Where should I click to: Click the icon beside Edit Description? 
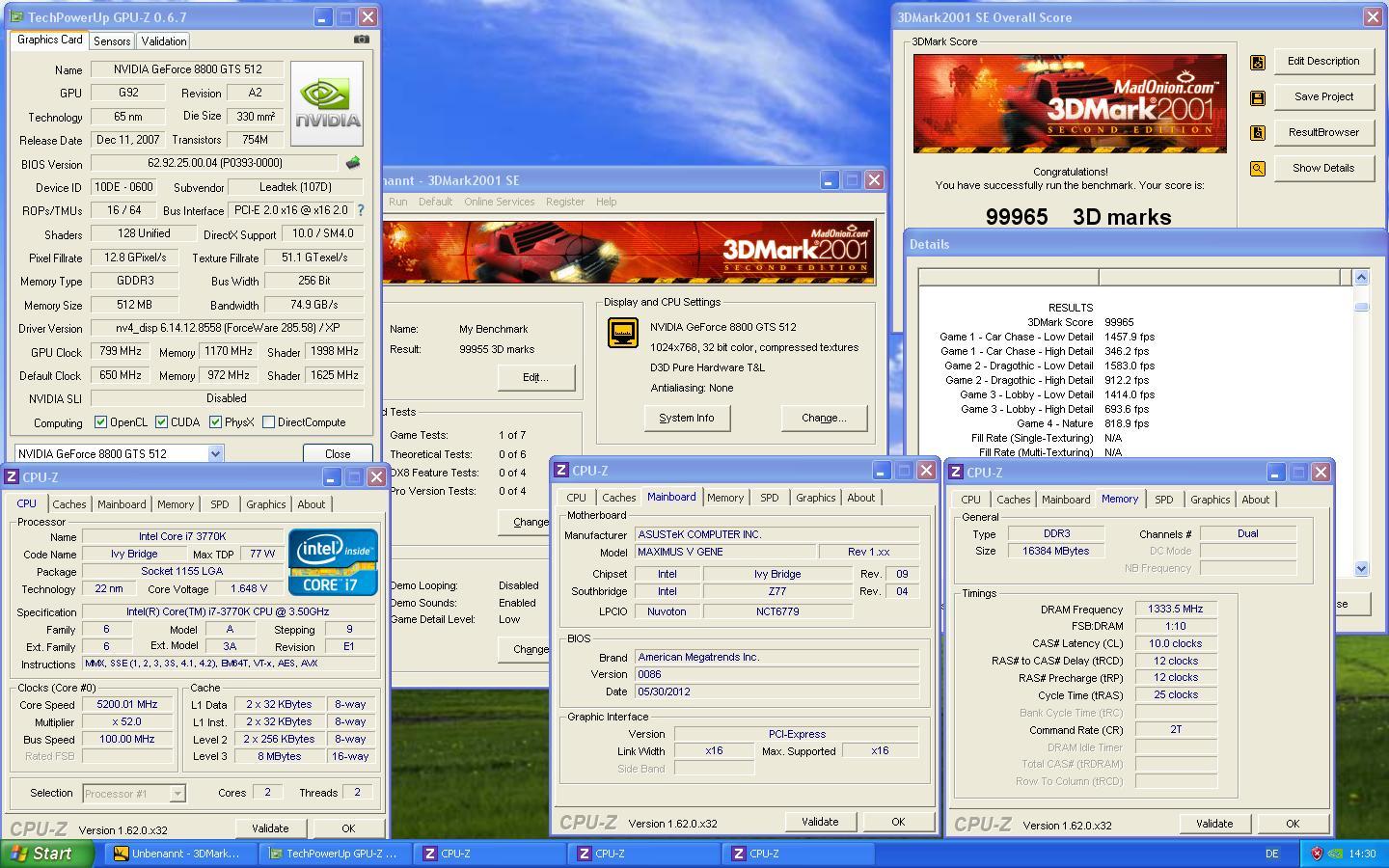pyautogui.click(x=1258, y=62)
